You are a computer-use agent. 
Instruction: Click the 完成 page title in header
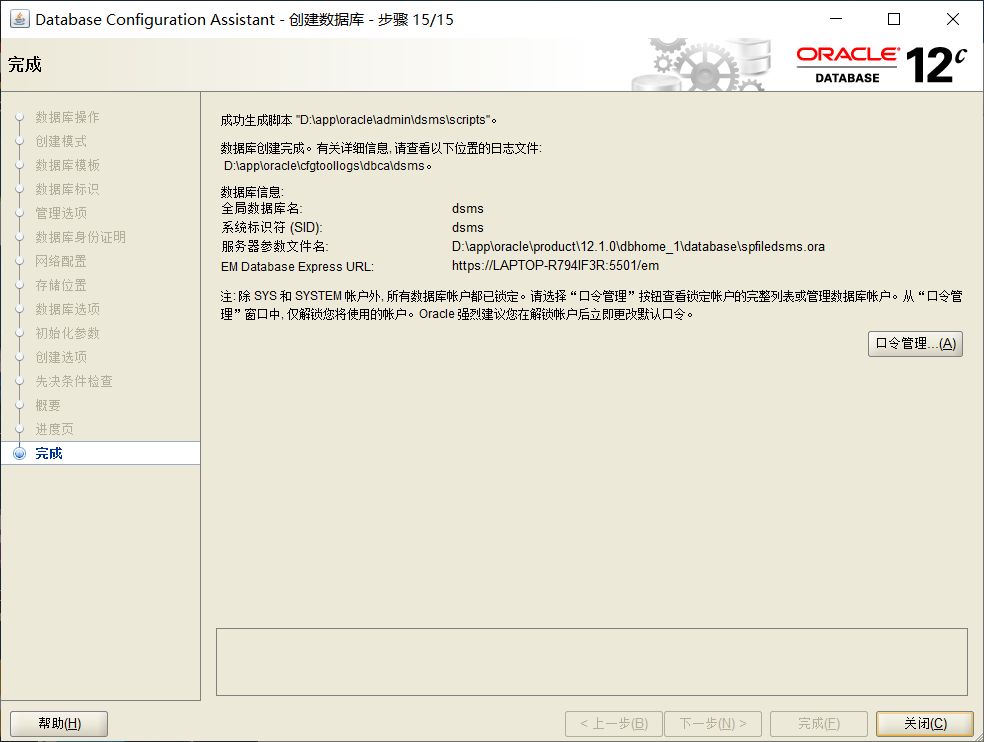(25, 65)
